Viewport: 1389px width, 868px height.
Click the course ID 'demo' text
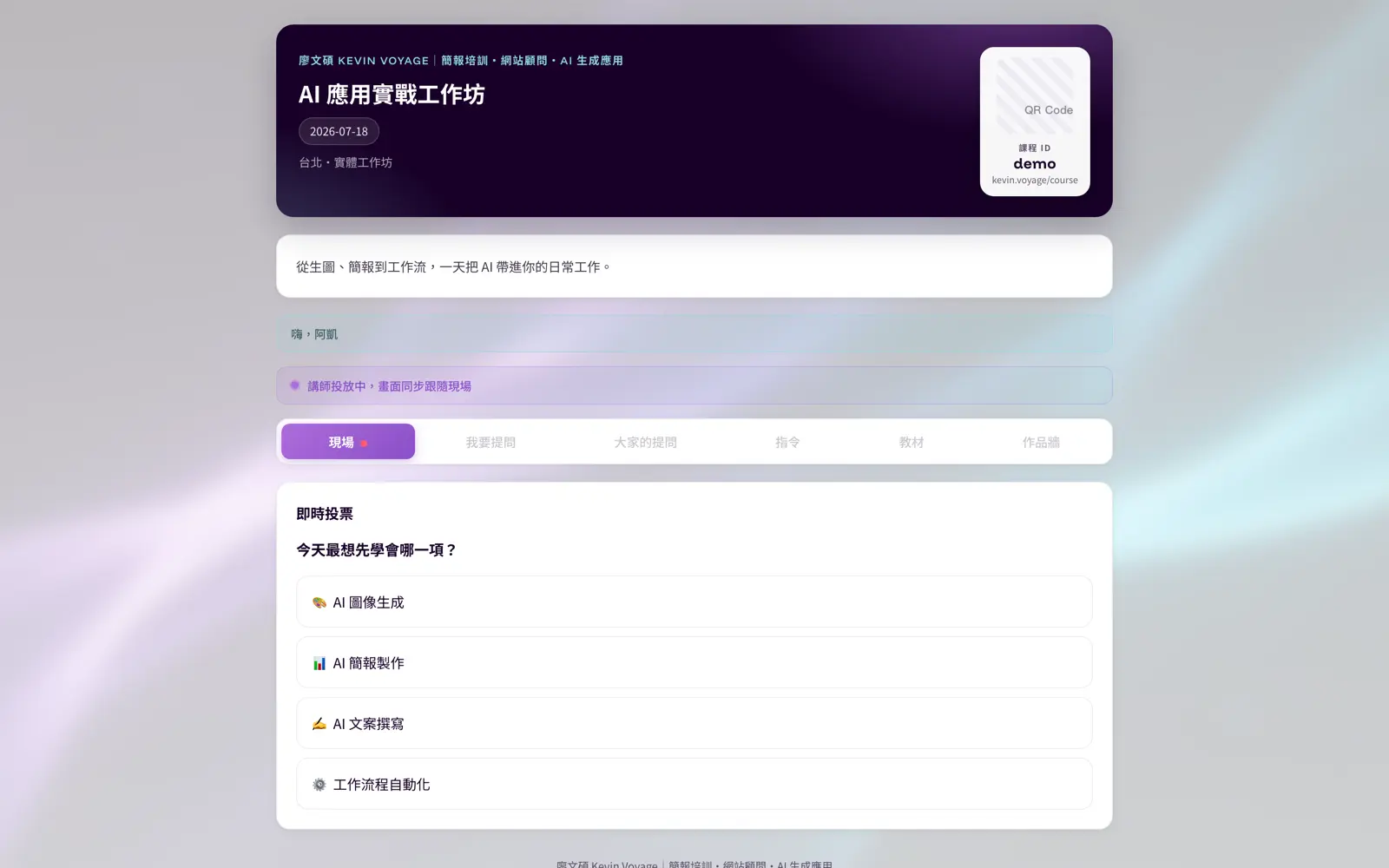pos(1035,163)
